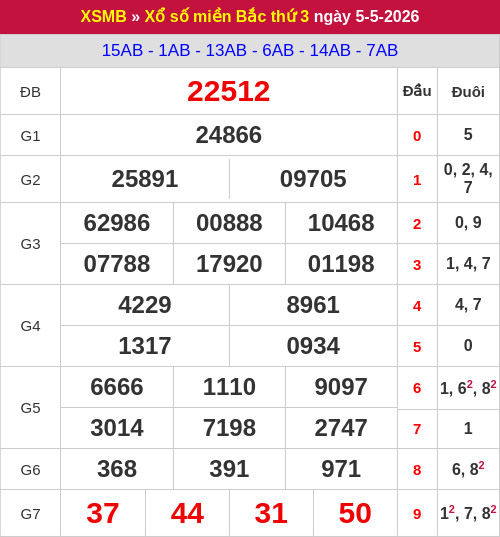Image resolution: width=500 pixels, height=537 pixels.
Task: Select G5 number 9097
Action: (x=341, y=387)
